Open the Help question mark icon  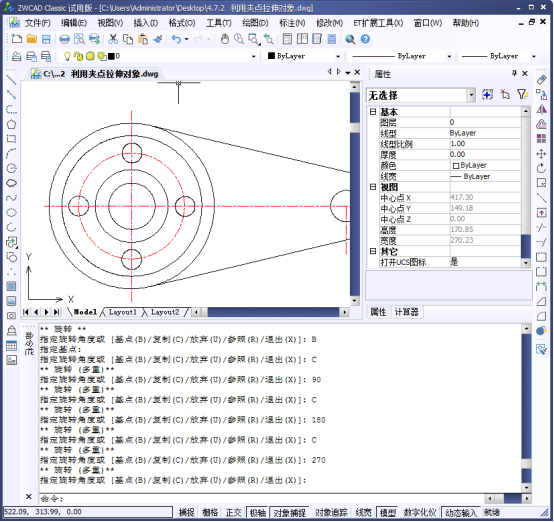365,39
